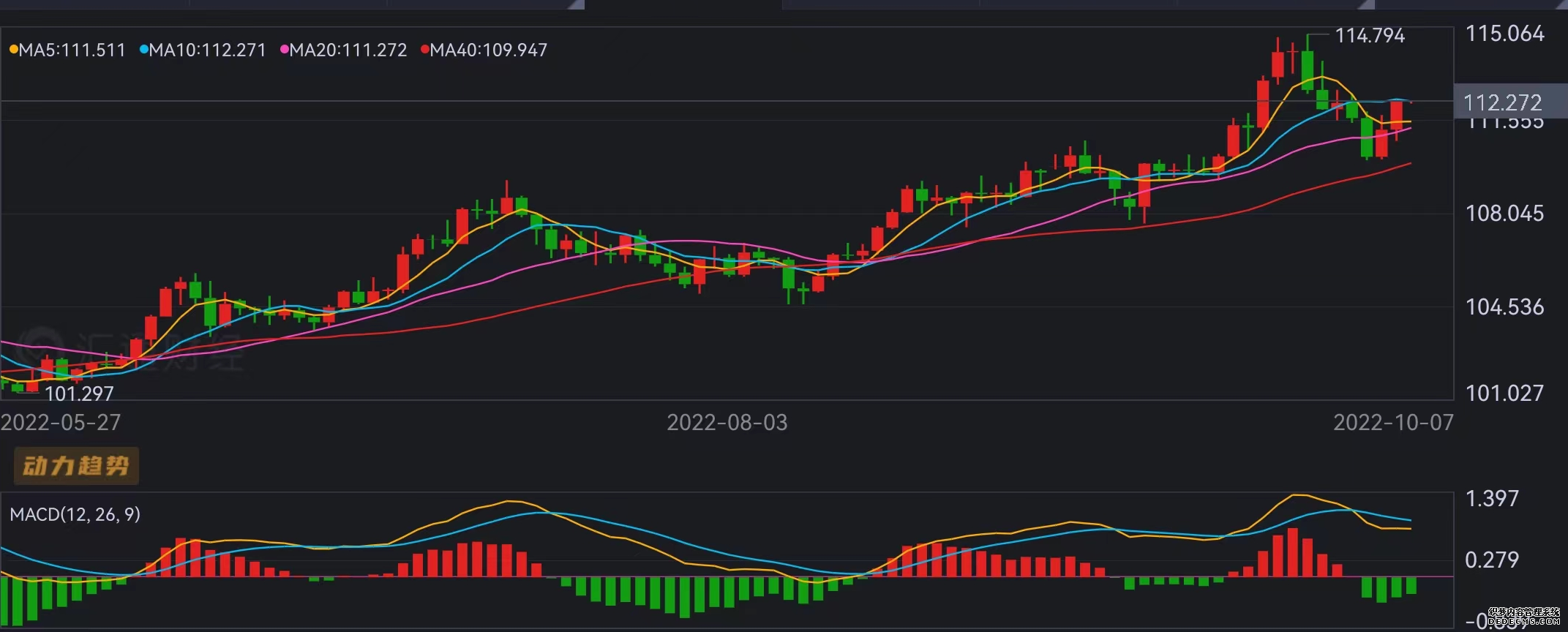Click the 115.064 price axis label

tap(1504, 34)
